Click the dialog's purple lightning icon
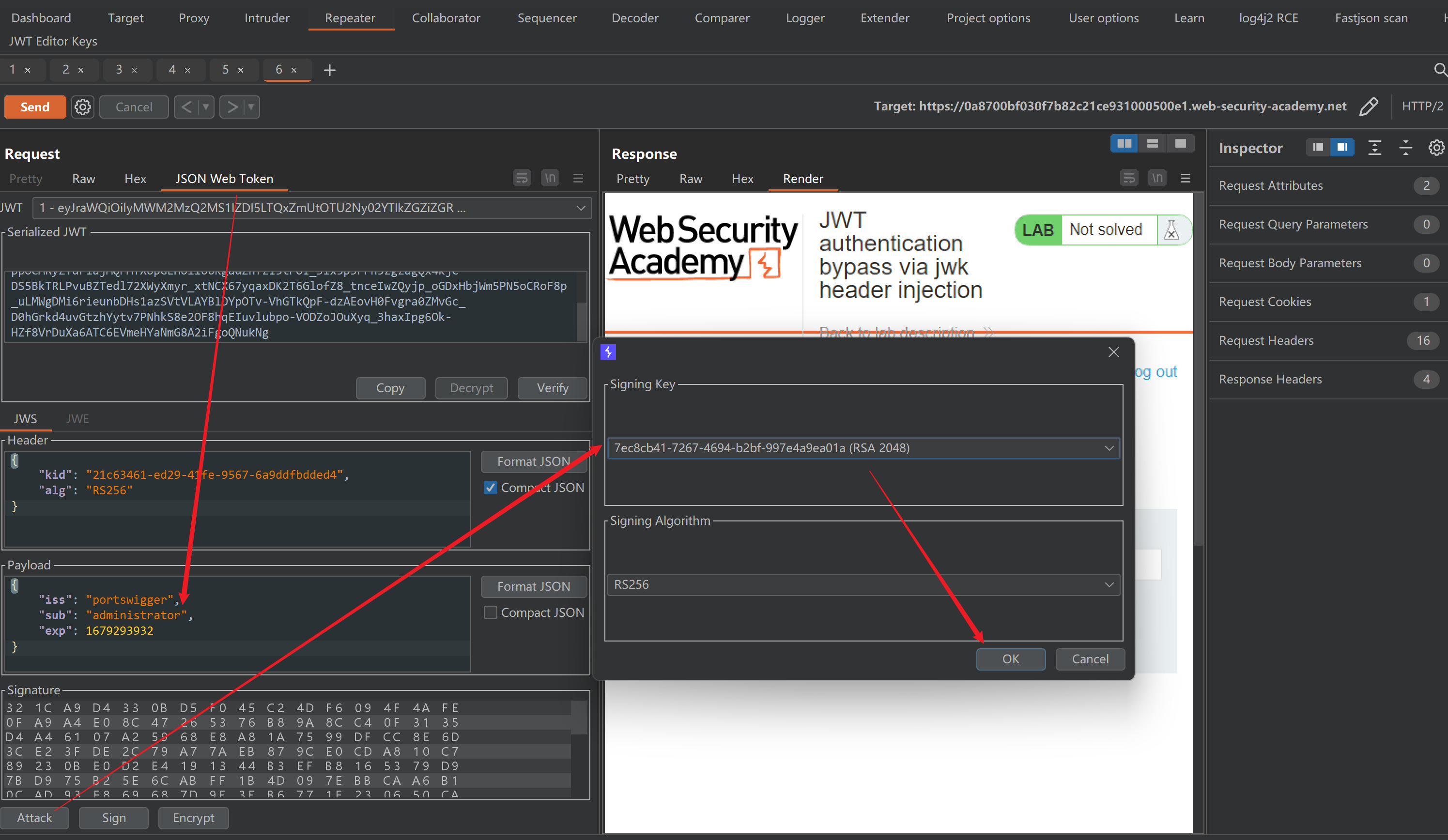 (x=608, y=352)
